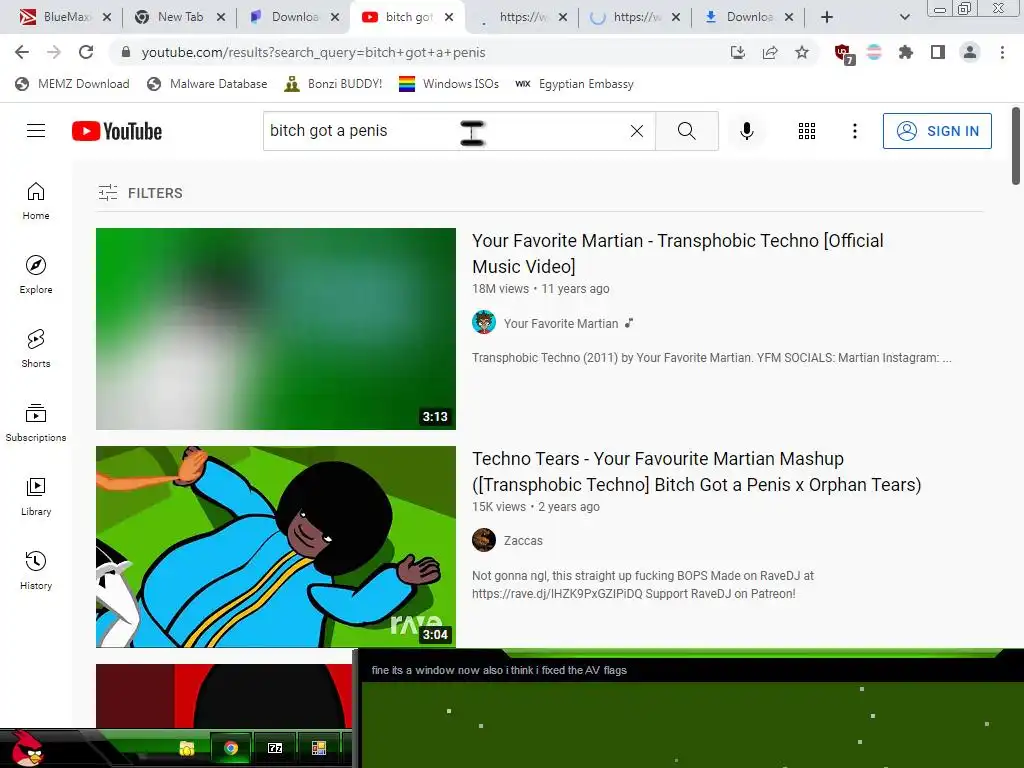The width and height of the screenshot is (1024, 768).
Task: Bookmark this page with the star icon
Action: click(802, 52)
